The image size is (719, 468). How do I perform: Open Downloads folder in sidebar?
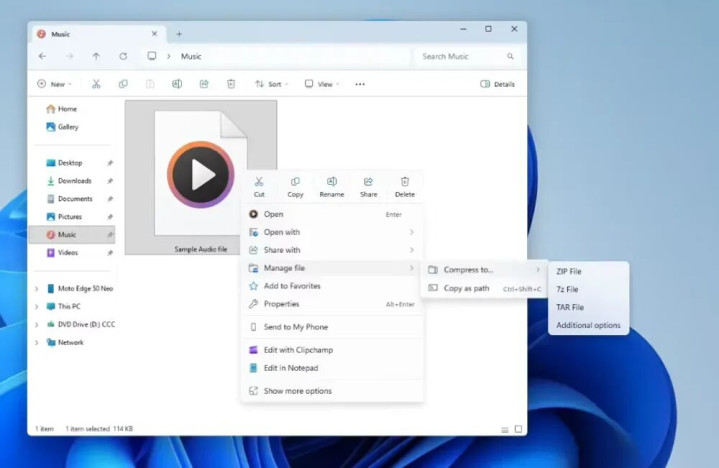pyautogui.click(x=75, y=181)
